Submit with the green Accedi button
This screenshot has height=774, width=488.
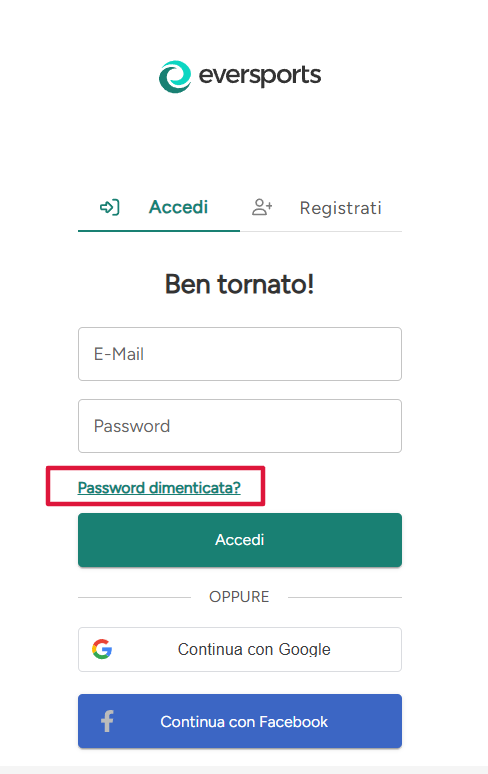coord(240,540)
